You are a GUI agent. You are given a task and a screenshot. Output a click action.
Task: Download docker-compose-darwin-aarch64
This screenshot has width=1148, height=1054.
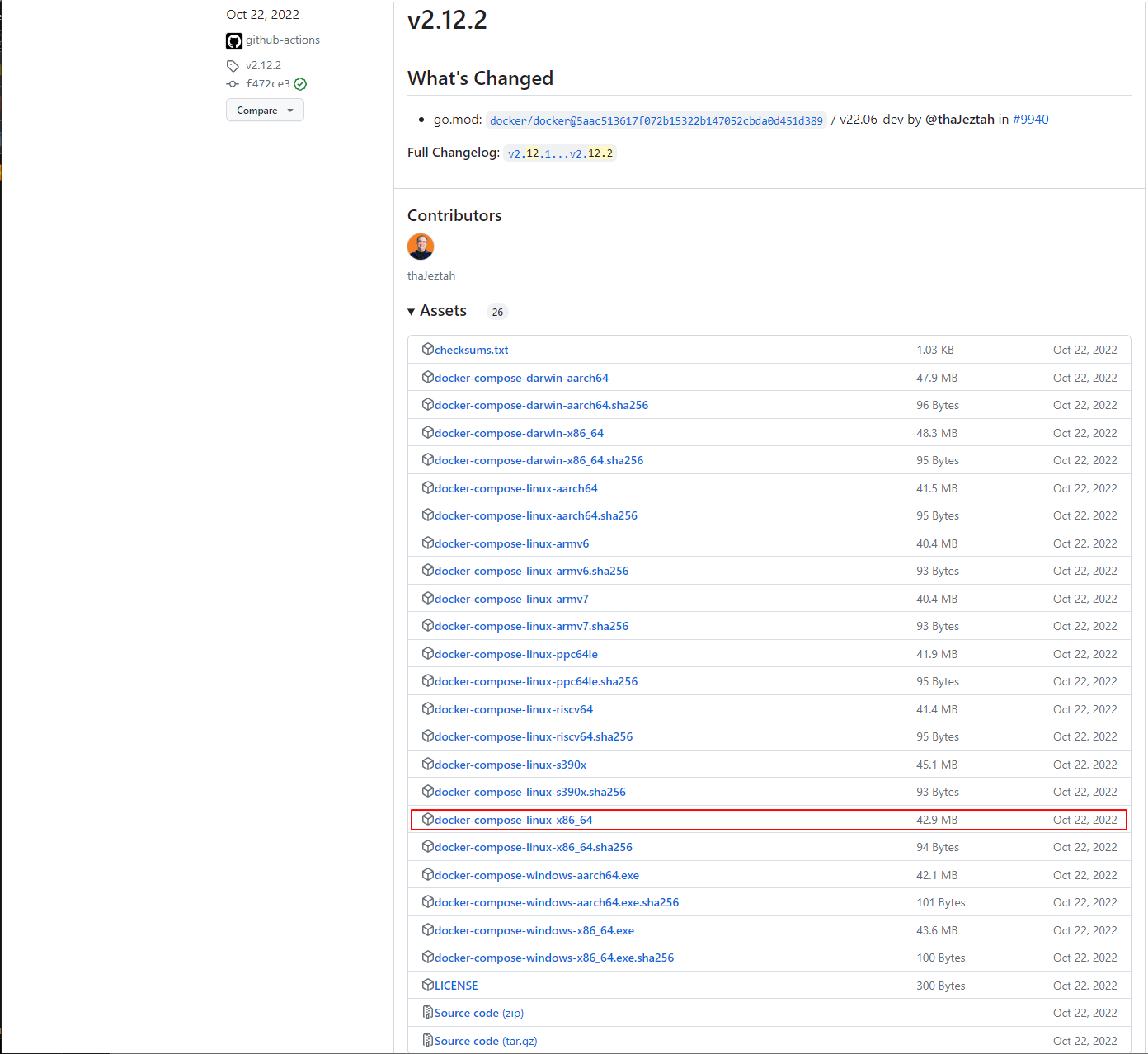pyautogui.click(x=521, y=378)
